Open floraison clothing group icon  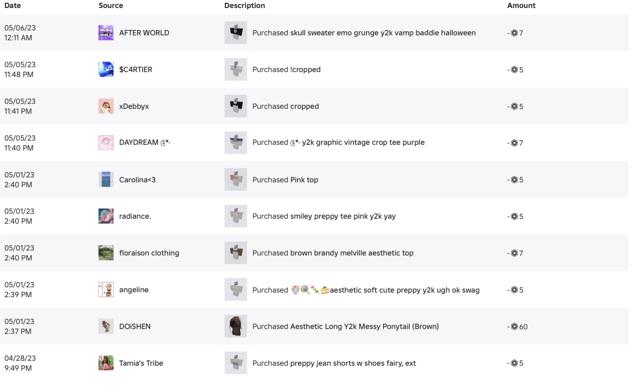(x=106, y=253)
